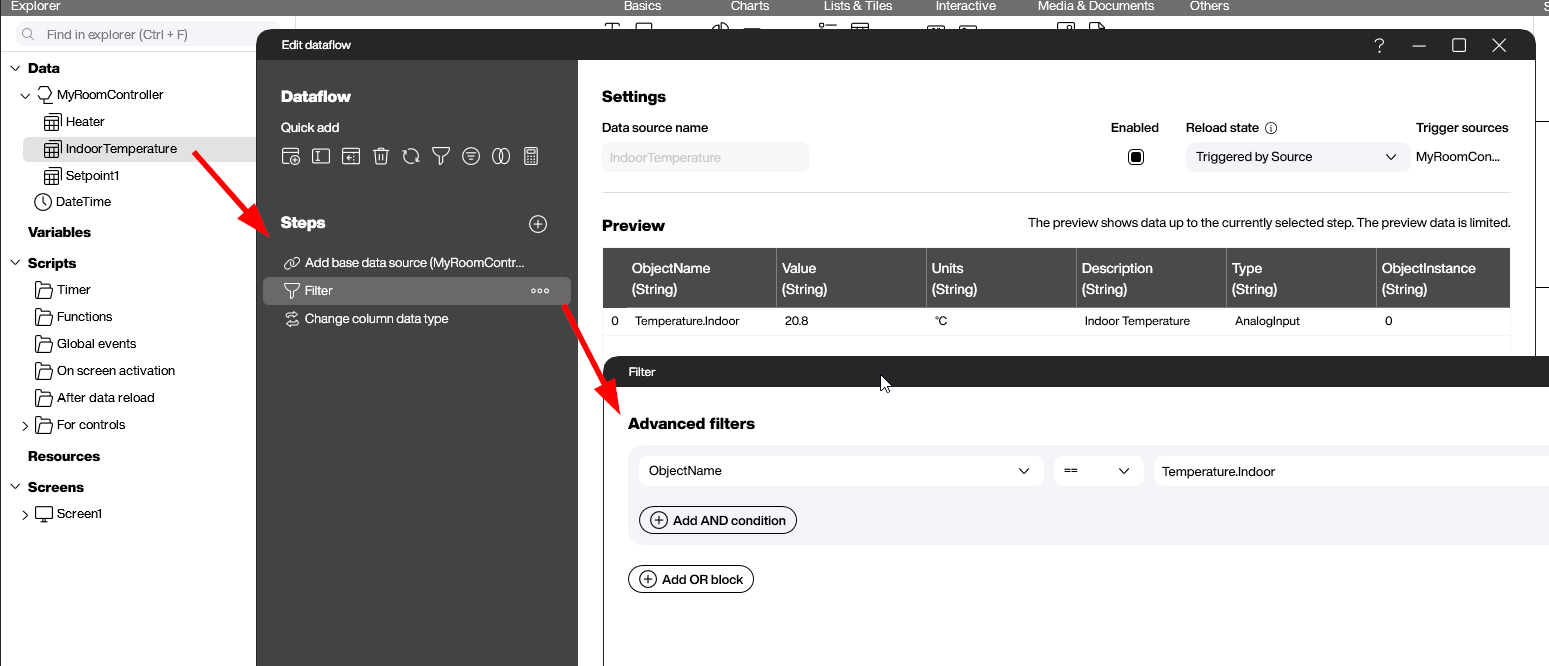Image resolution: width=1549 pixels, height=666 pixels.
Task: Open the Interactive category tab
Action: point(965,6)
